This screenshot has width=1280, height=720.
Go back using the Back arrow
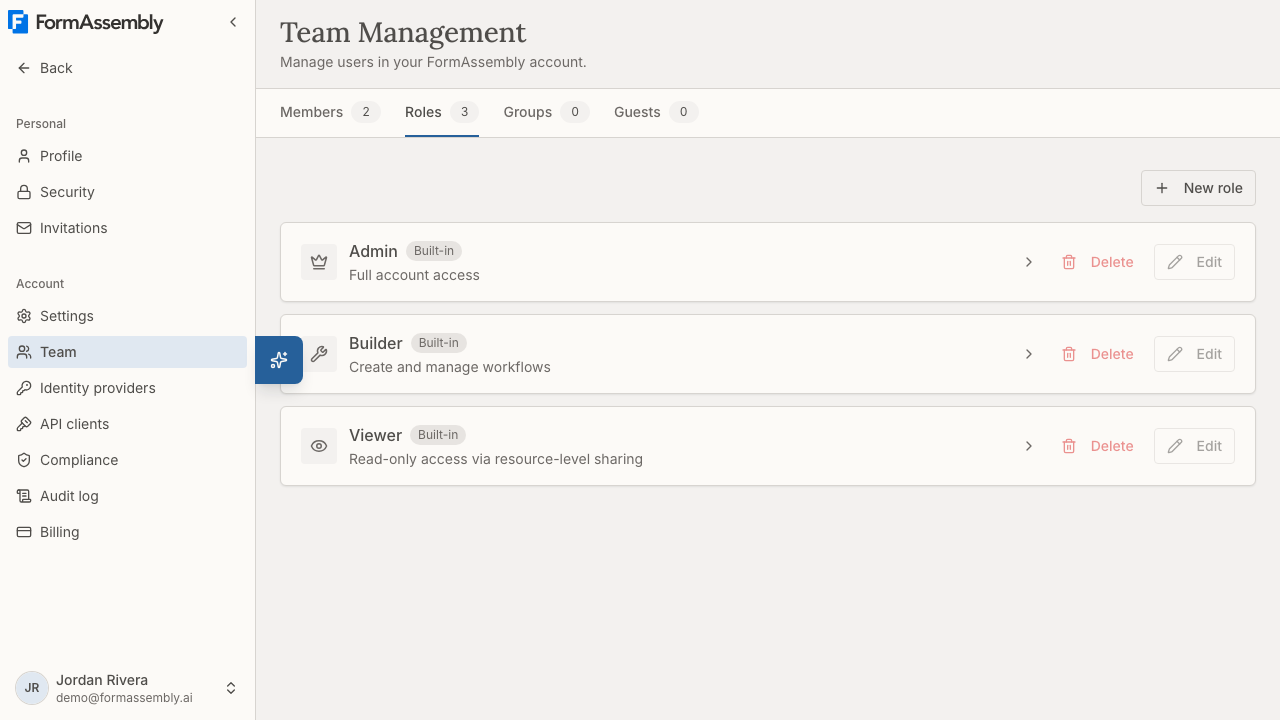point(45,68)
